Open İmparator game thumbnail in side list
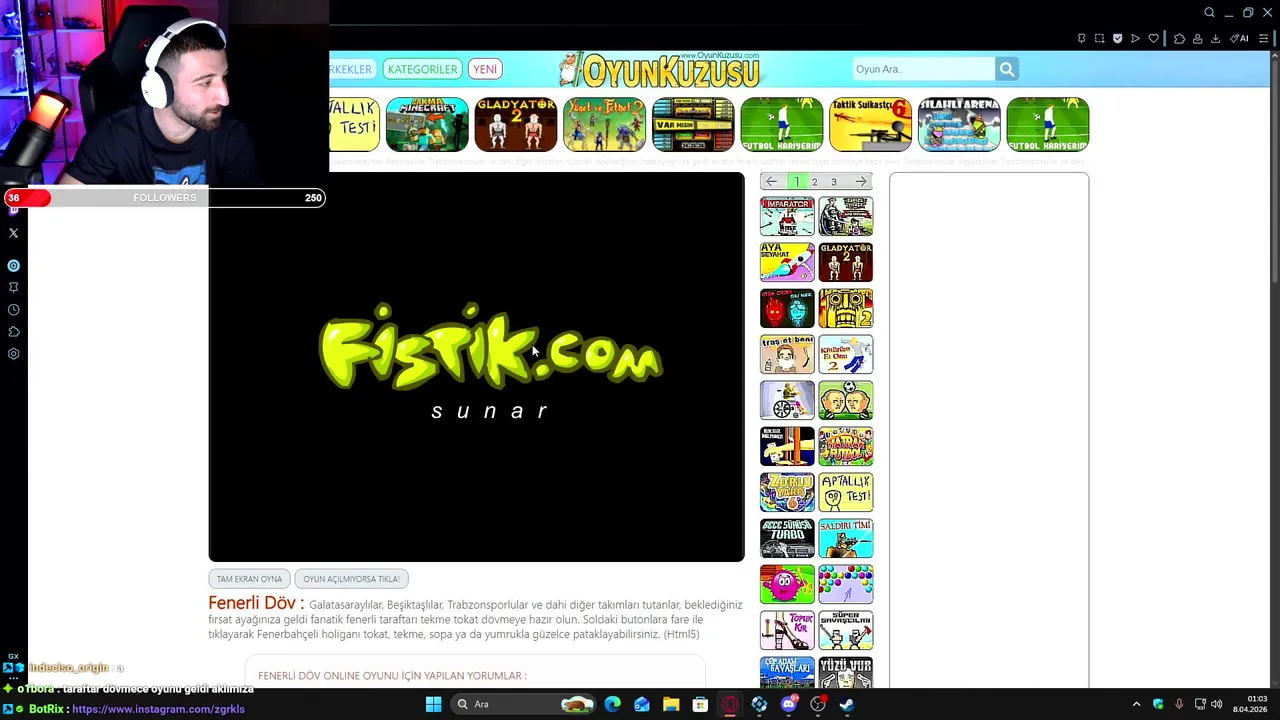 point(787,217)
